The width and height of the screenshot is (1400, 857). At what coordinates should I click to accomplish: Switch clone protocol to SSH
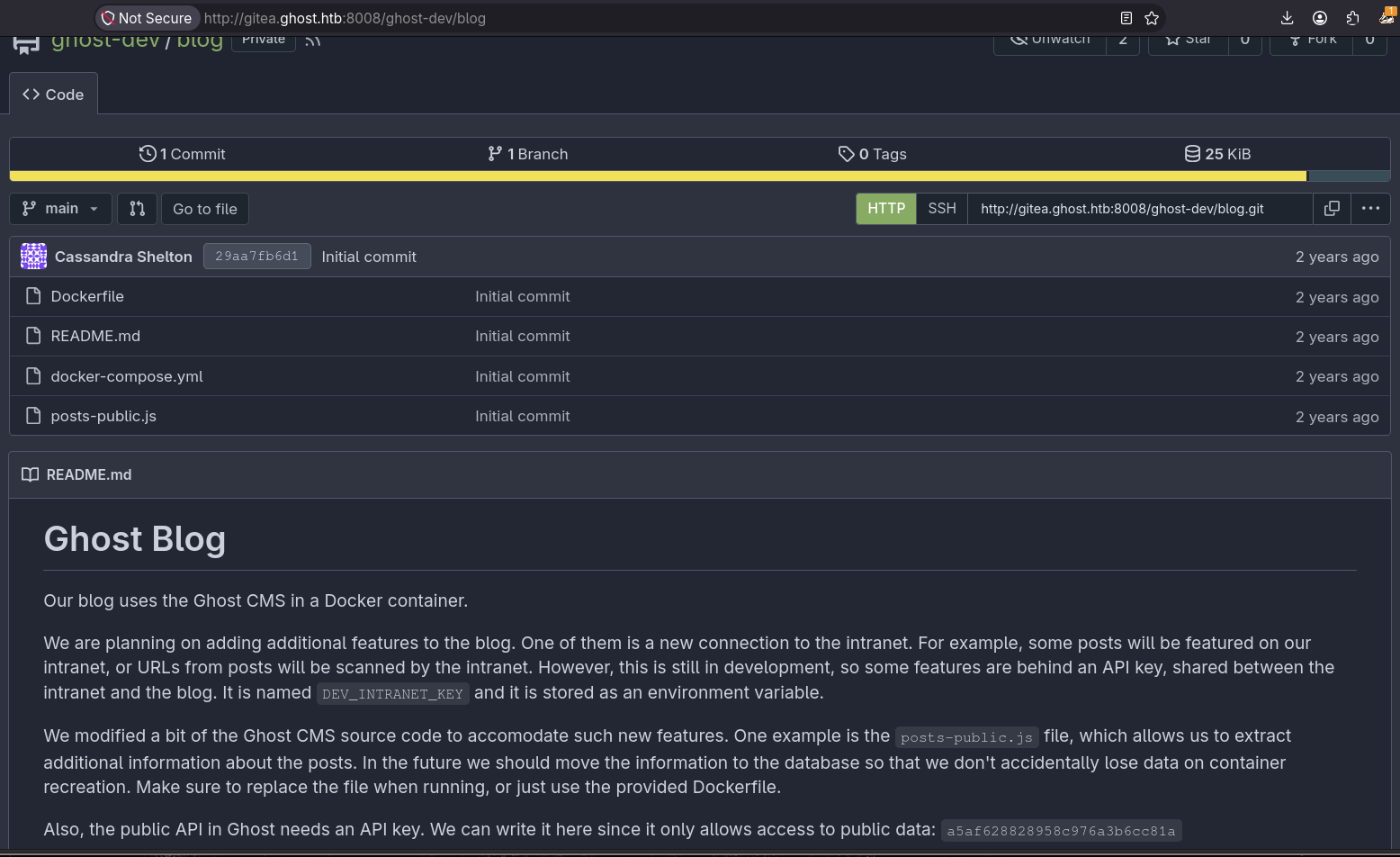click(x=942, y=209)
